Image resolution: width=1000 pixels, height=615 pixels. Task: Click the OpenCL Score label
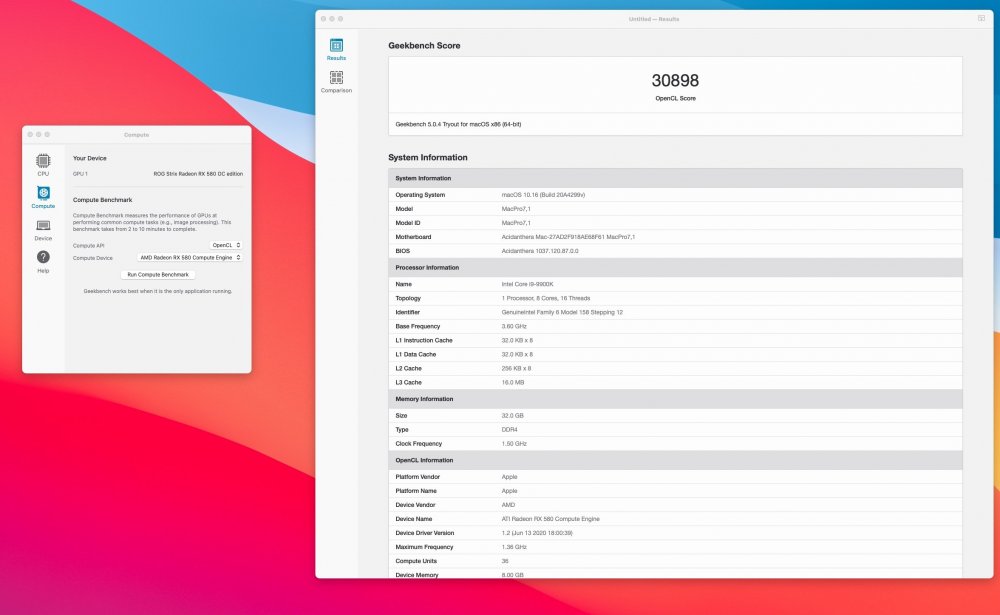675,98
